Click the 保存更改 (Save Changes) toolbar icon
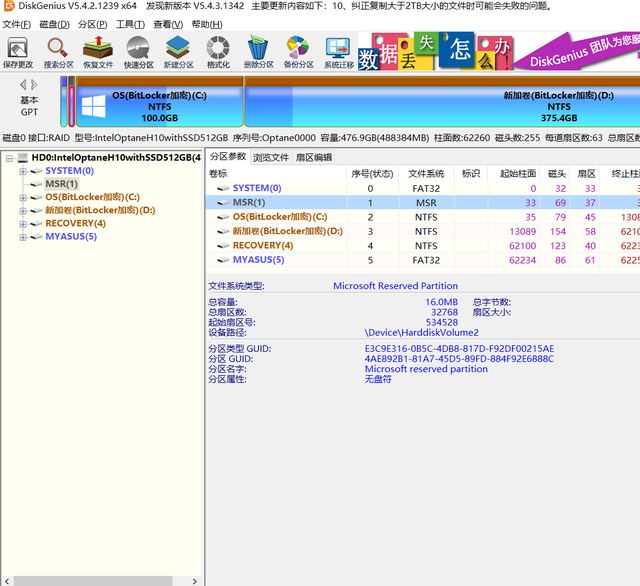The width and height of the screenshot is (640, 586). 18,51
